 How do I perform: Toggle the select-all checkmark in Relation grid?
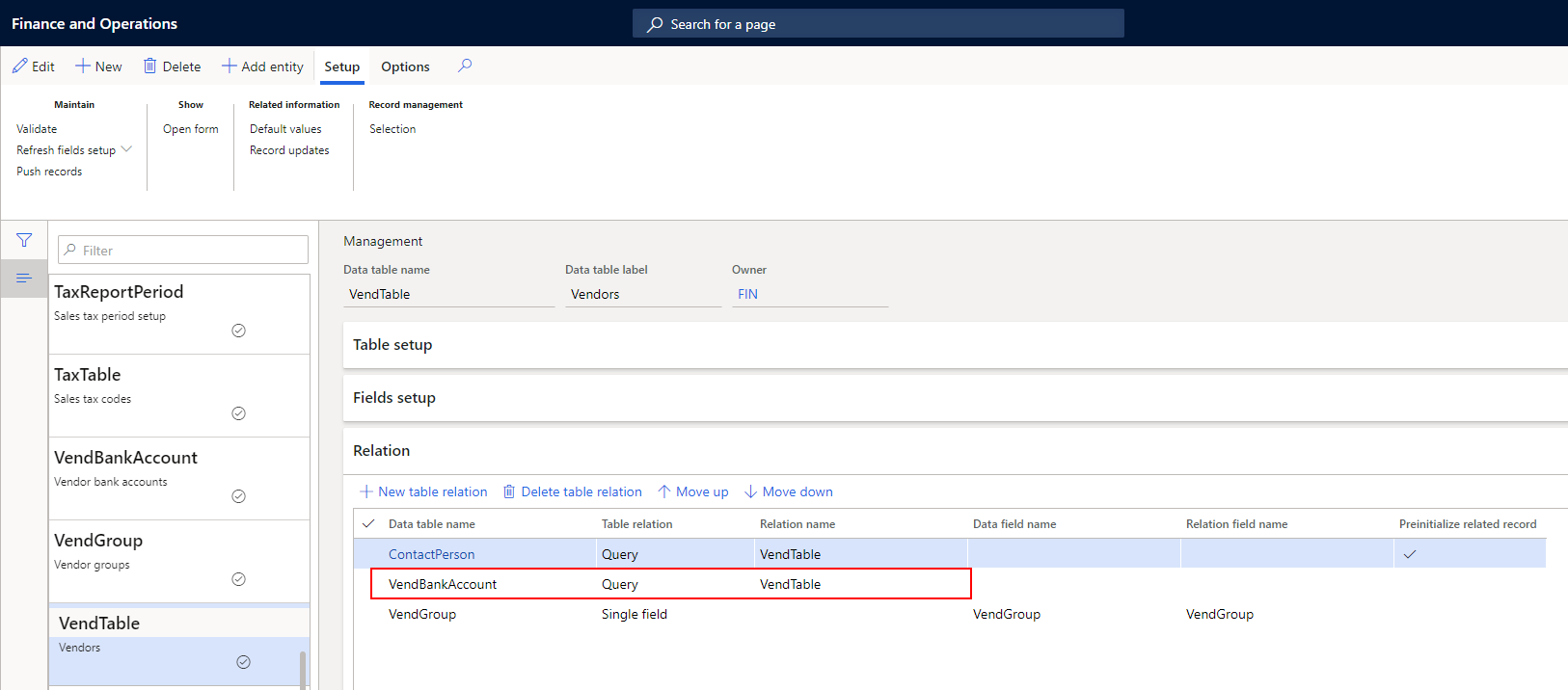(368, 524)
